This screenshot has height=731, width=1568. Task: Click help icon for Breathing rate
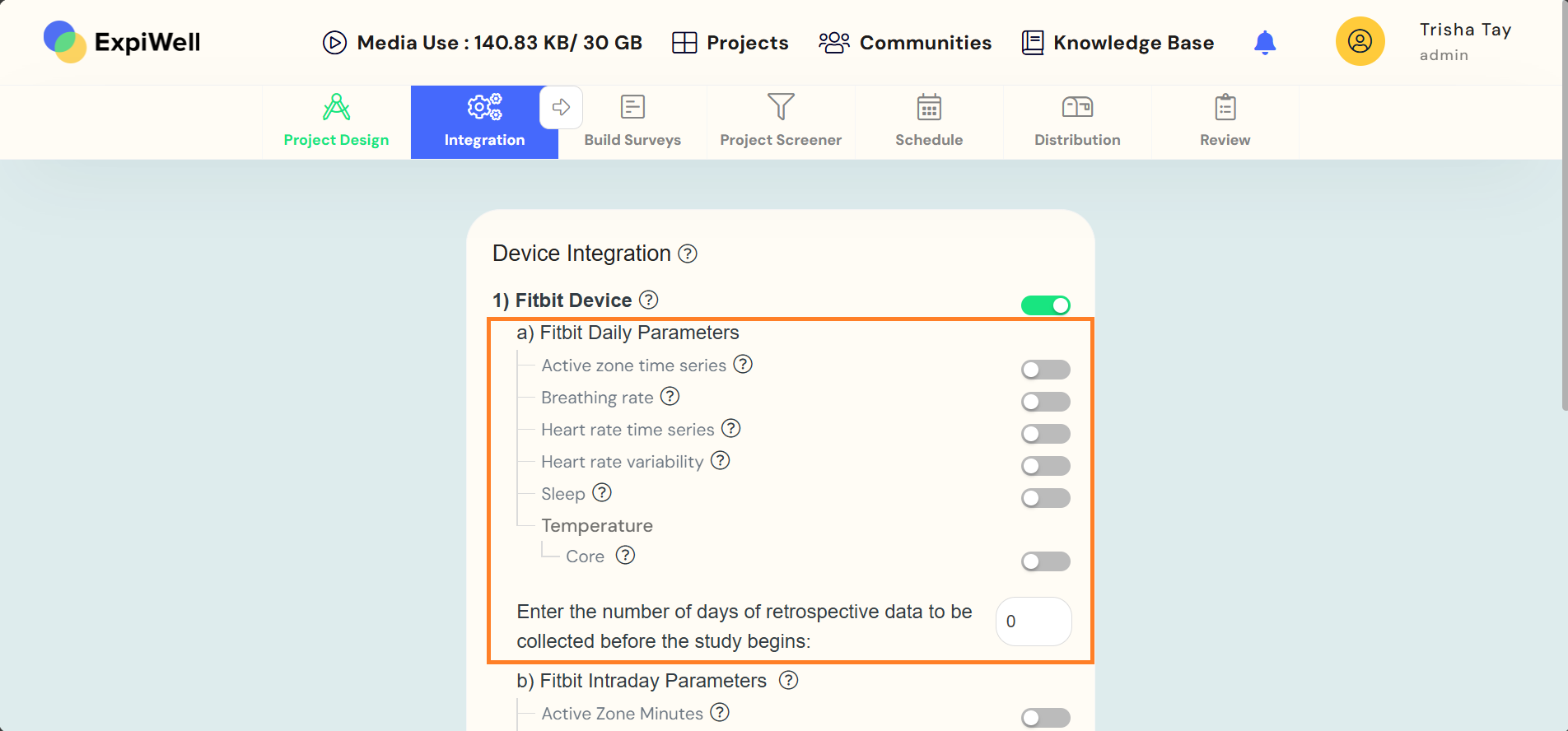[670, 396]
